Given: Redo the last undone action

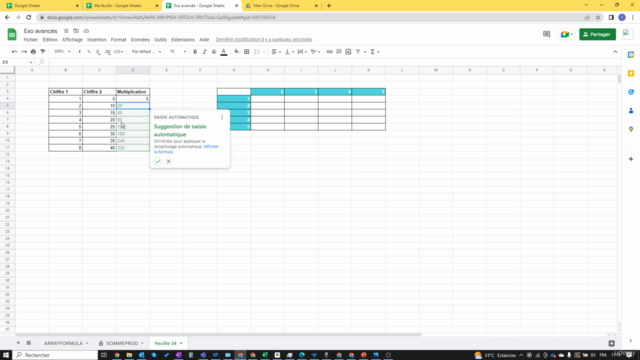Looking at the screenshot, I should [x=24, y=52].
